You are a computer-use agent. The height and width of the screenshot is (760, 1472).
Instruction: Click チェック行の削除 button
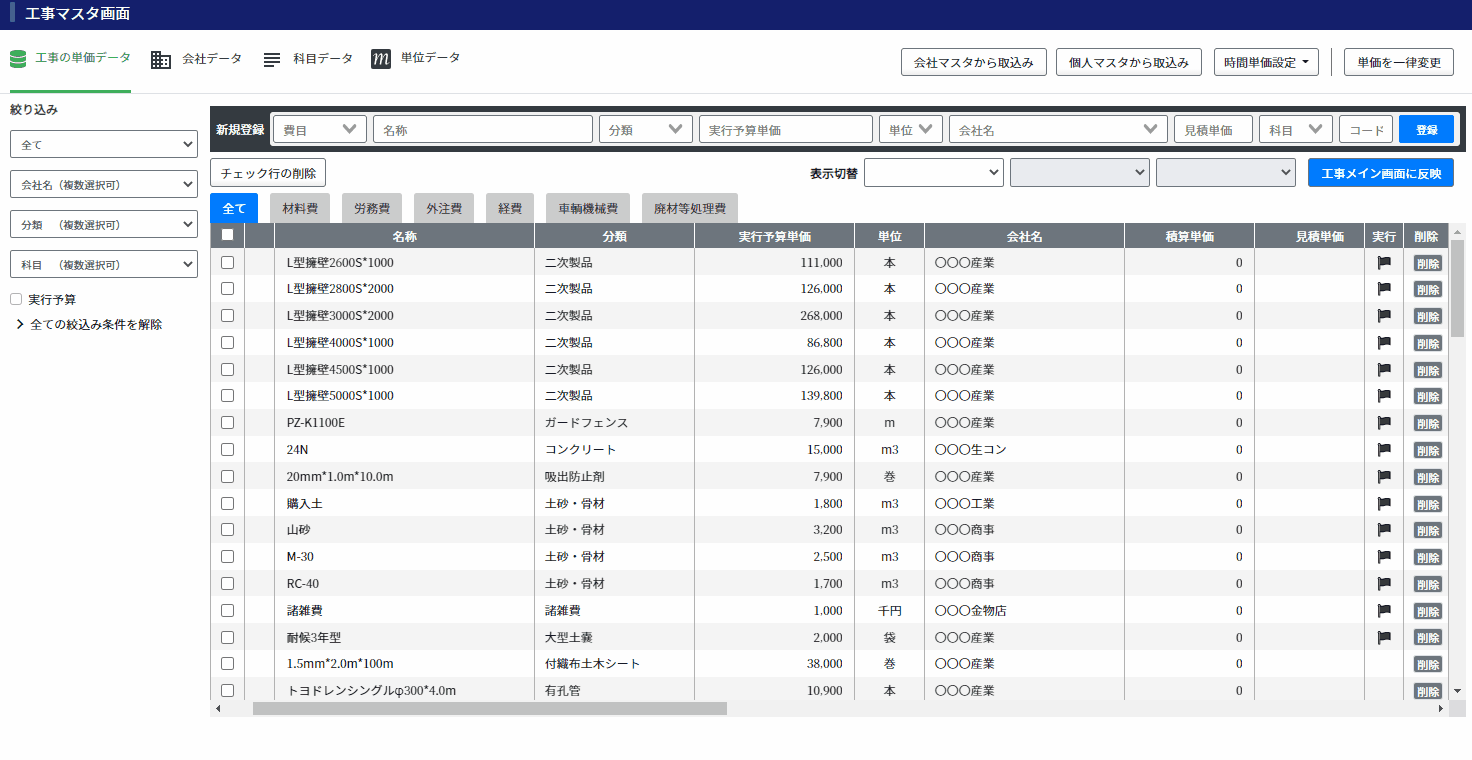point(268,173)
